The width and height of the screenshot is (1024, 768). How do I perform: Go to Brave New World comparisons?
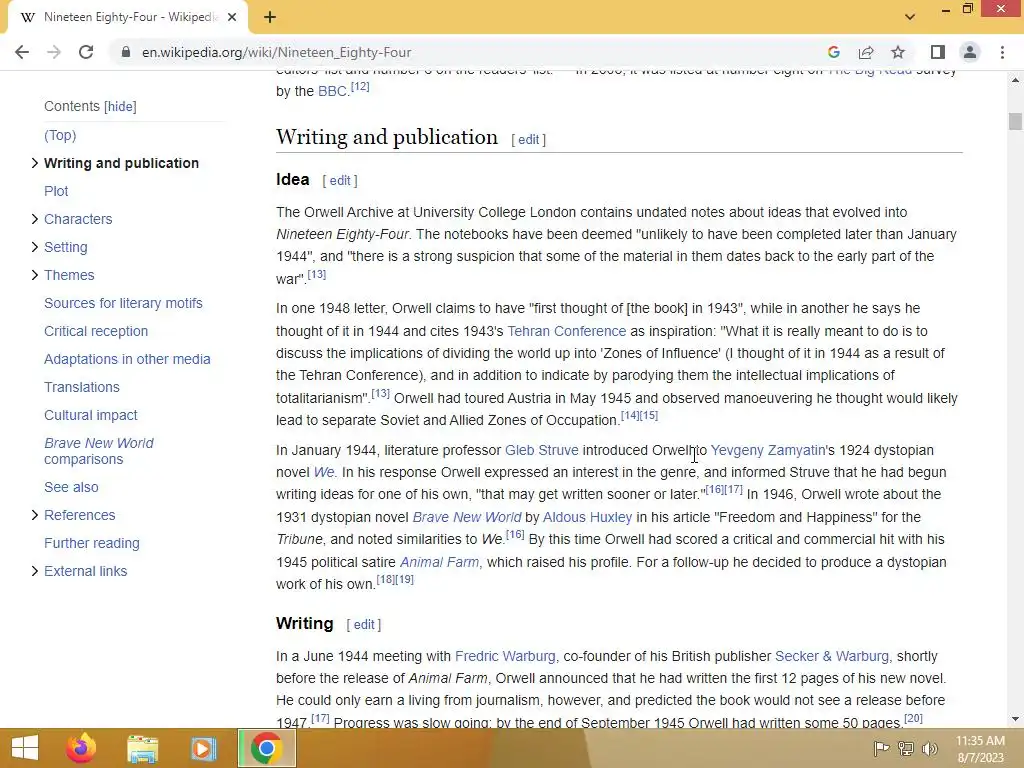point(99,451)
